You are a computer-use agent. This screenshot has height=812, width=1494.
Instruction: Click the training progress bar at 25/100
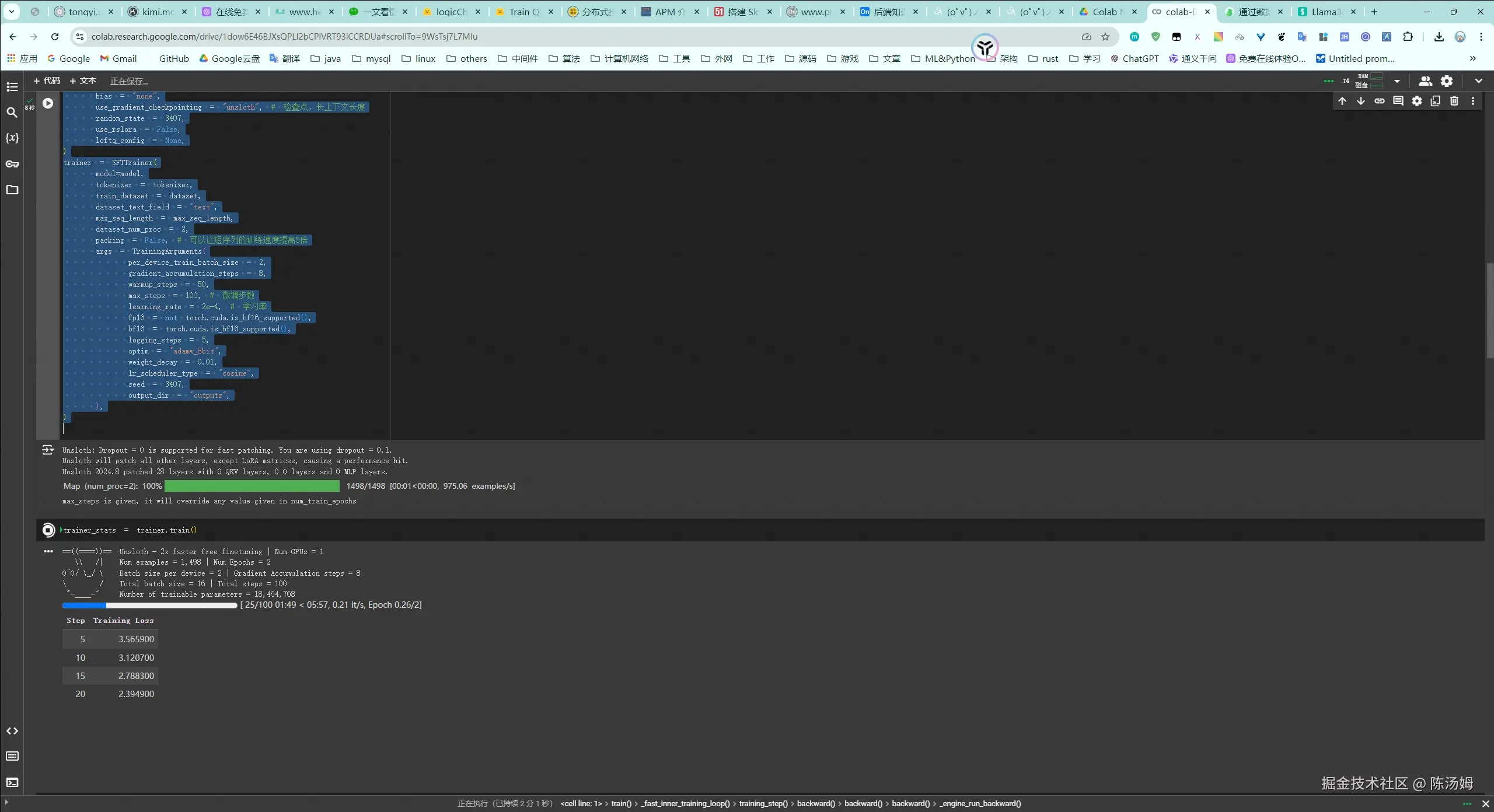[149, 605]
